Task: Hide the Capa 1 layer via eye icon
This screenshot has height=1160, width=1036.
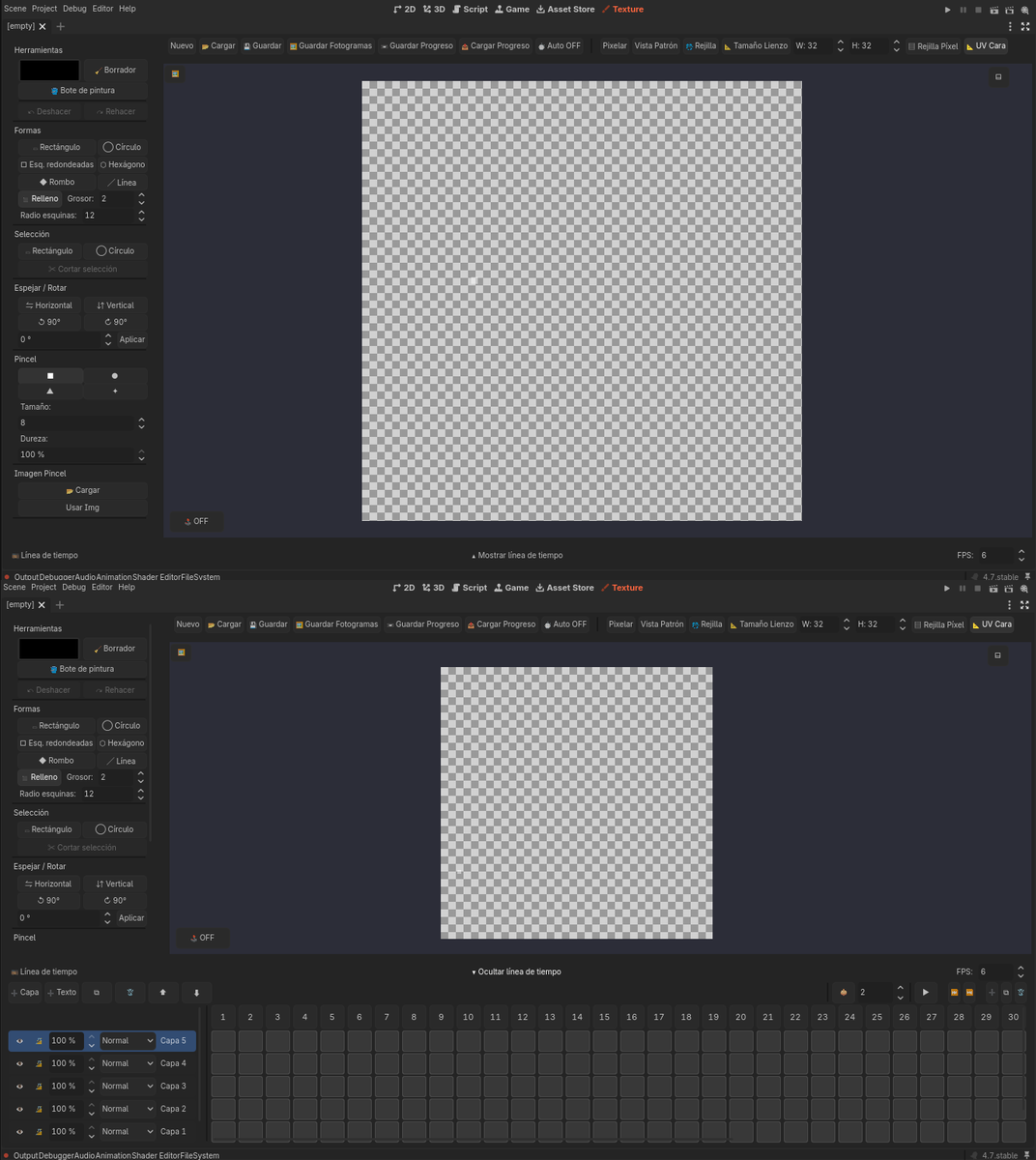Action: coord(19,1132)
